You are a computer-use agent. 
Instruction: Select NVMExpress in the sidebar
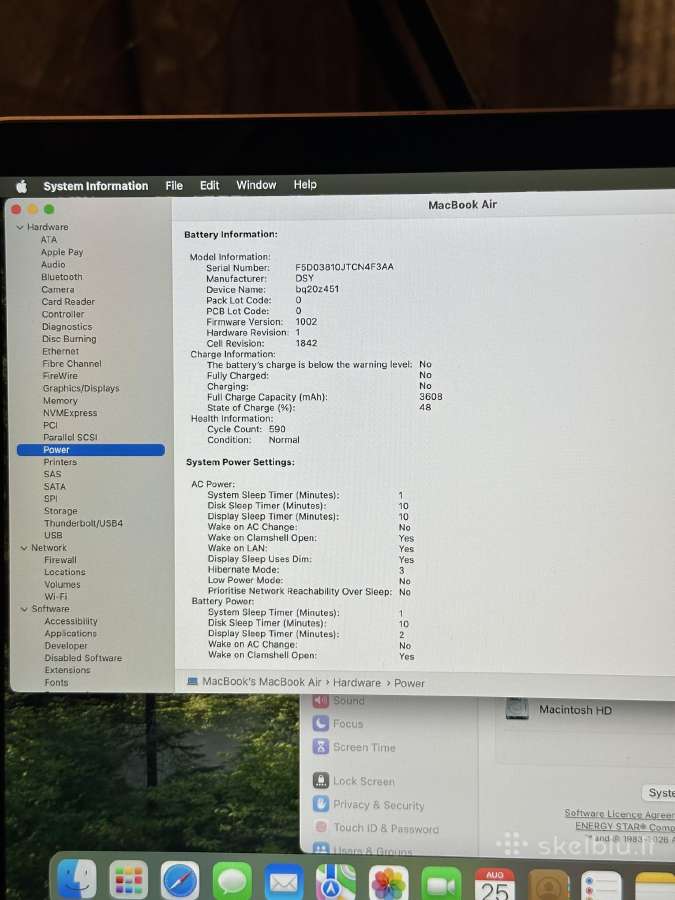(70, 413)
